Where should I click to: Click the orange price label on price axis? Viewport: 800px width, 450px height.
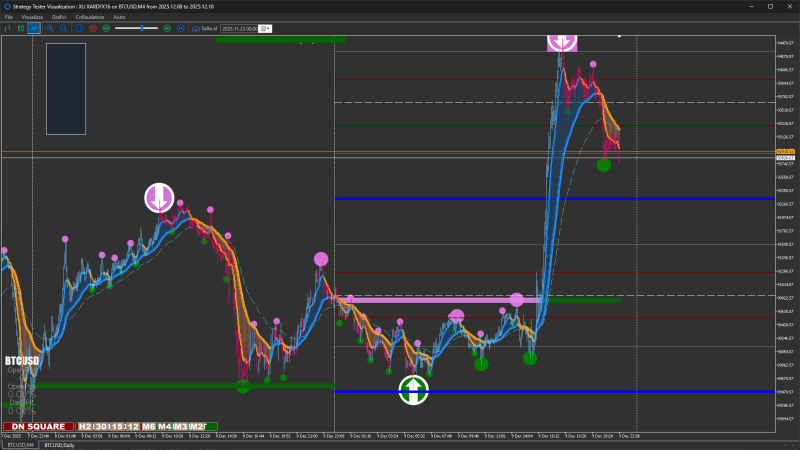pos(785,152)
